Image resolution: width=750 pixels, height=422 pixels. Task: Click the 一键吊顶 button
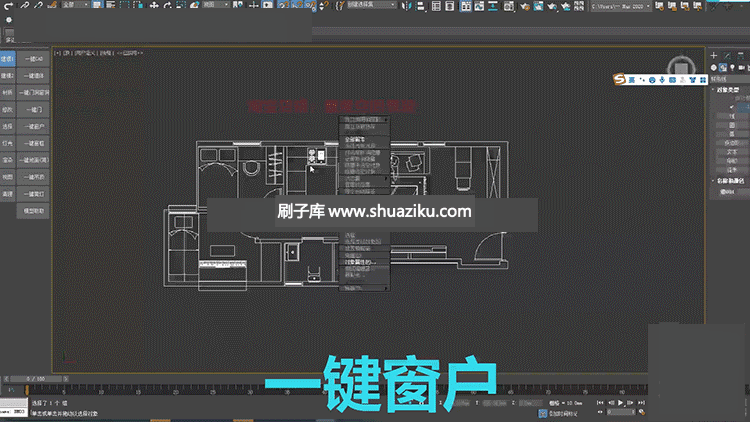click(33, 177)
